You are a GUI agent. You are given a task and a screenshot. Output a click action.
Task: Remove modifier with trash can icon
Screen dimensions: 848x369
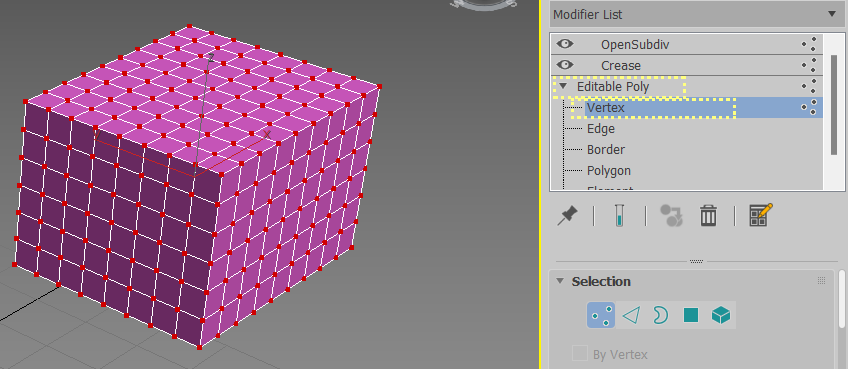[x=708, y=216]
